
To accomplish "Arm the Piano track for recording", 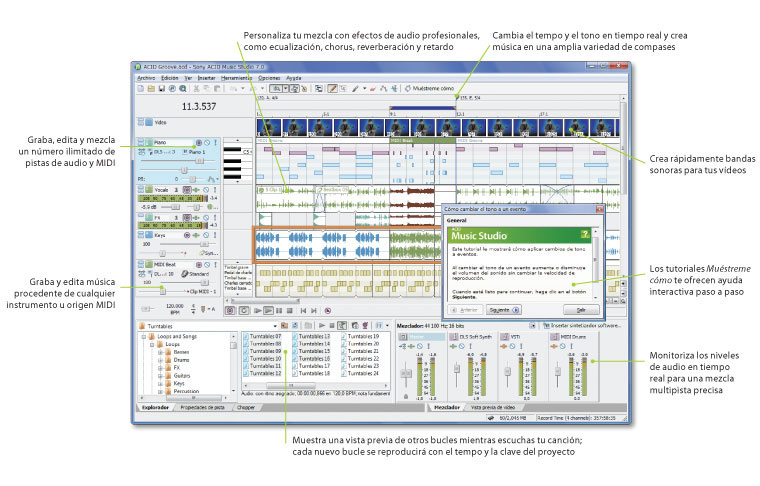I will [198, 142].
